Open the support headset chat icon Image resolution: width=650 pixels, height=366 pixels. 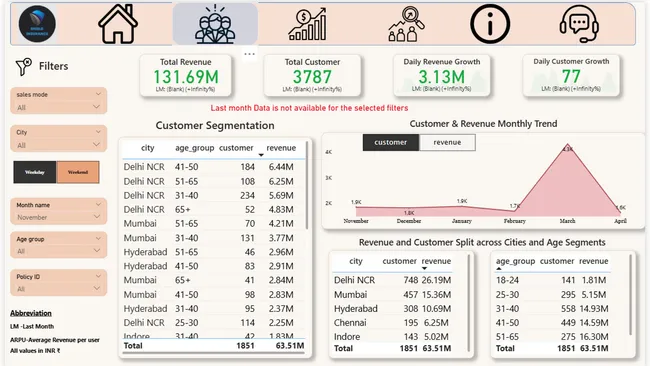pyautogui.click(x=579, y=24)
